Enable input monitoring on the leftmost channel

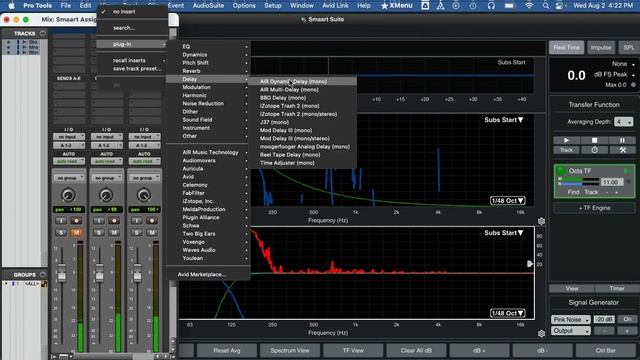61,221
